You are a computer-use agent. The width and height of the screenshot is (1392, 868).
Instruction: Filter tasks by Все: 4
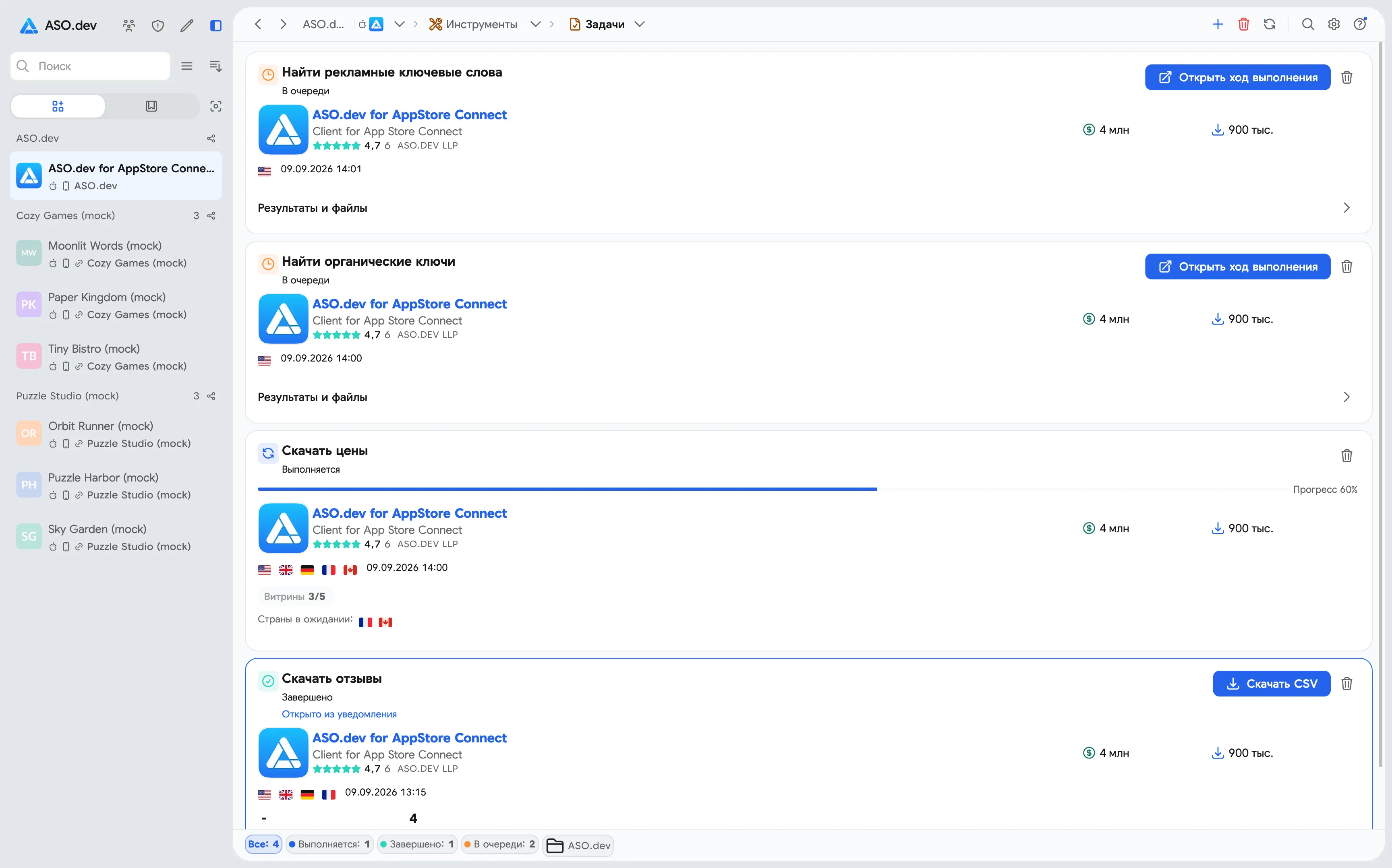(263, 844)
